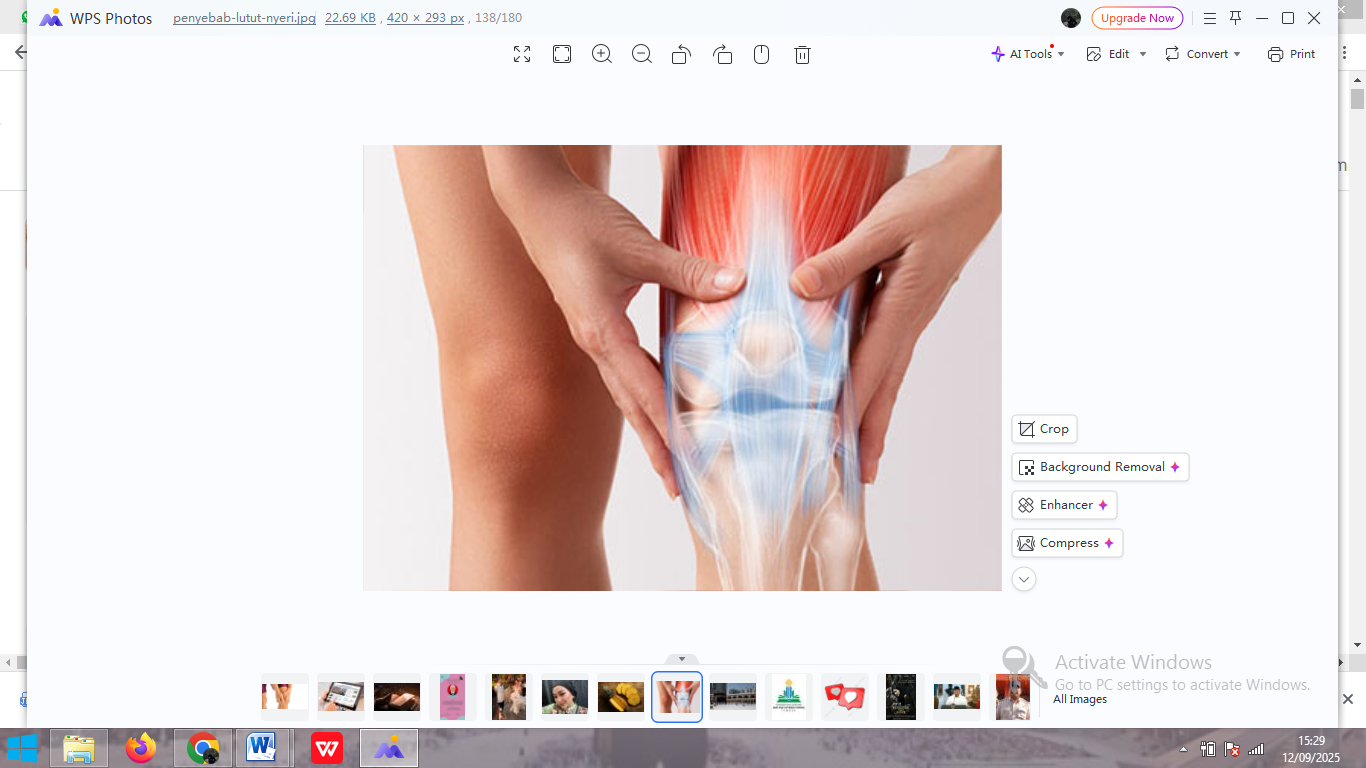Select the woman in hijab thumbnail
This screenshot has height=768, width=1366.
pyautogui.click(x=565, y=697)
